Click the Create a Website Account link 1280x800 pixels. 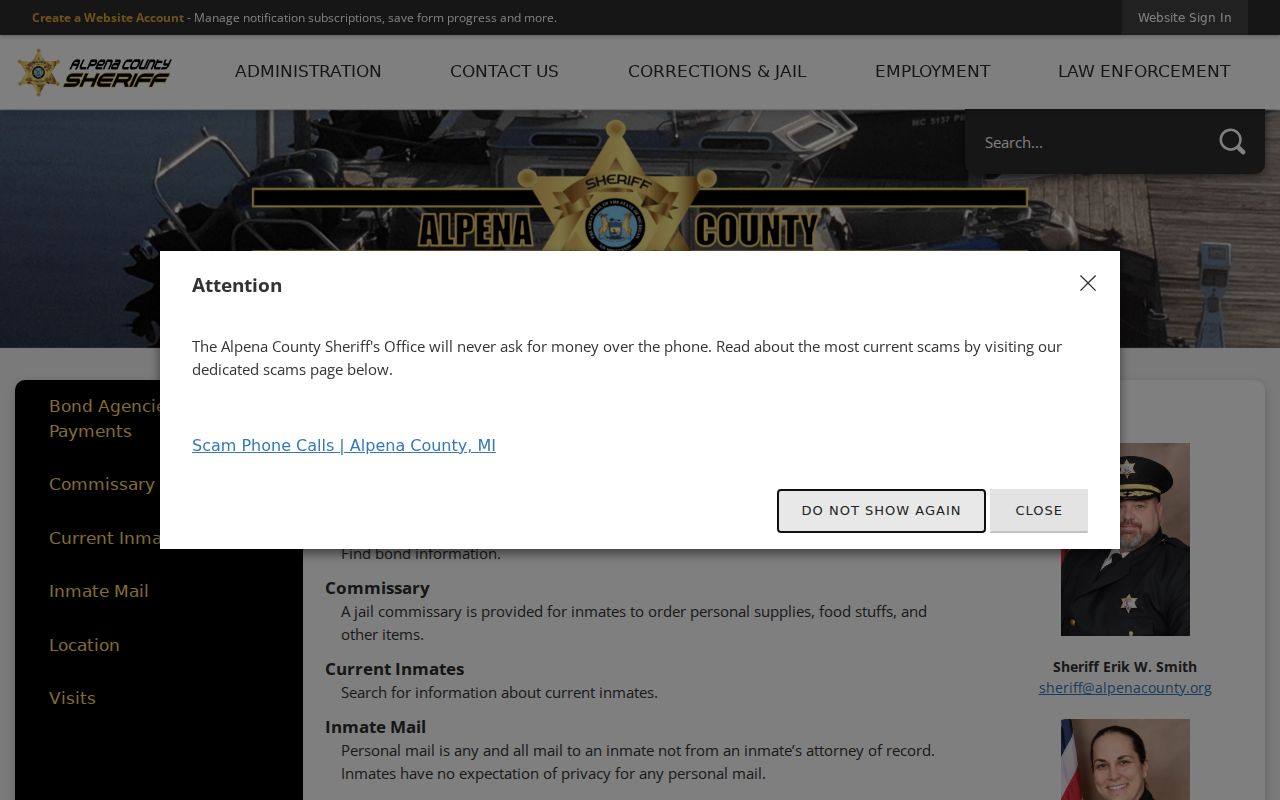click(x=108, y=17)
